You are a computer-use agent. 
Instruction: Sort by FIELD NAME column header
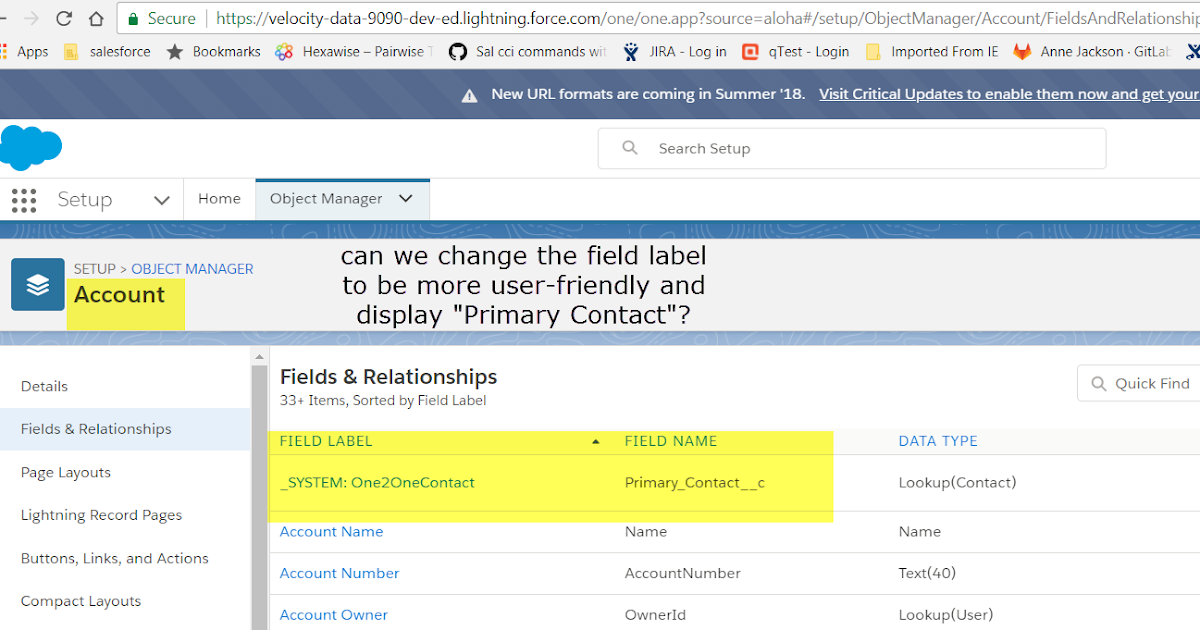[671, 441]
